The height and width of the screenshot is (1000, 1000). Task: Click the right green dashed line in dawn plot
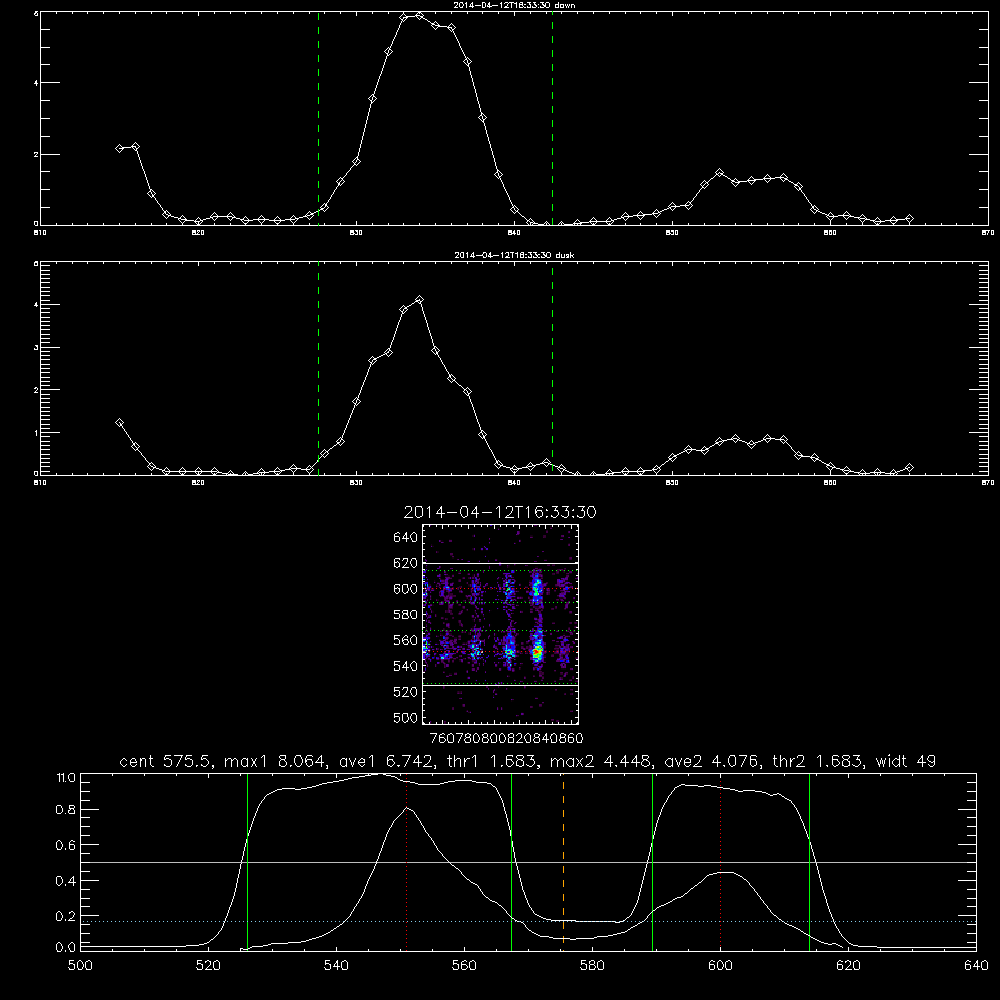(552, 118)
